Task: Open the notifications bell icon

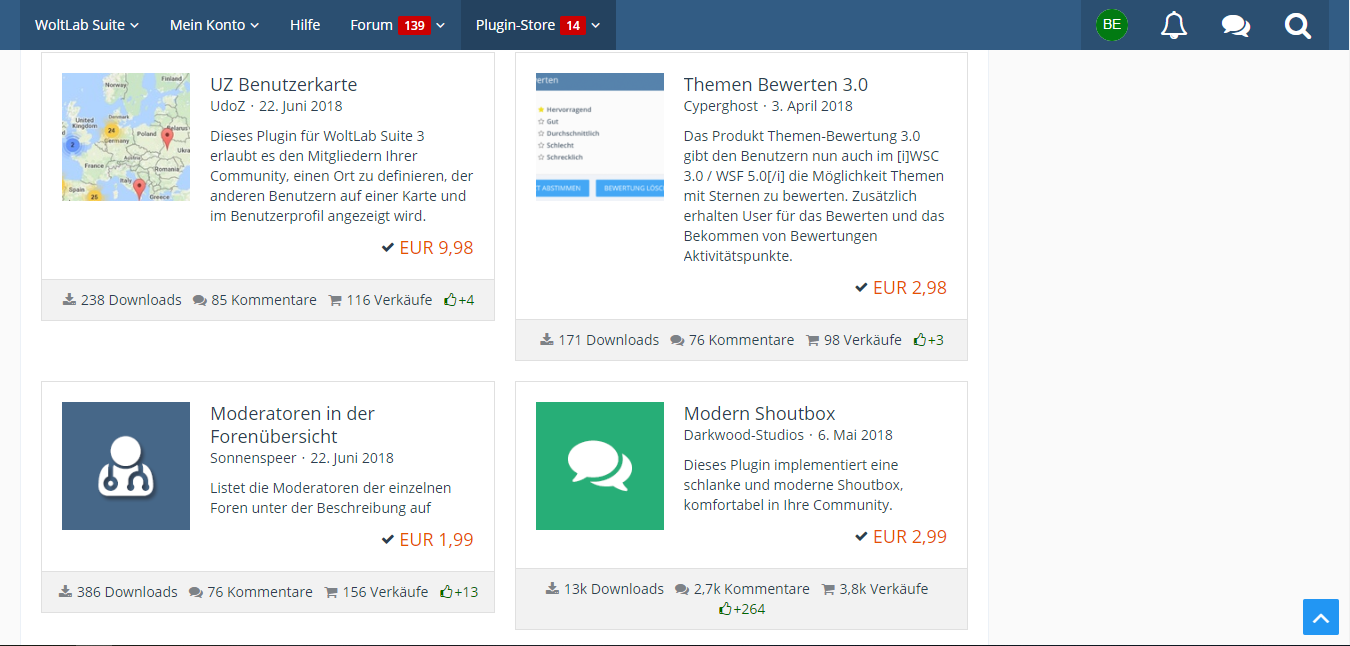Action: (1174, 25)
